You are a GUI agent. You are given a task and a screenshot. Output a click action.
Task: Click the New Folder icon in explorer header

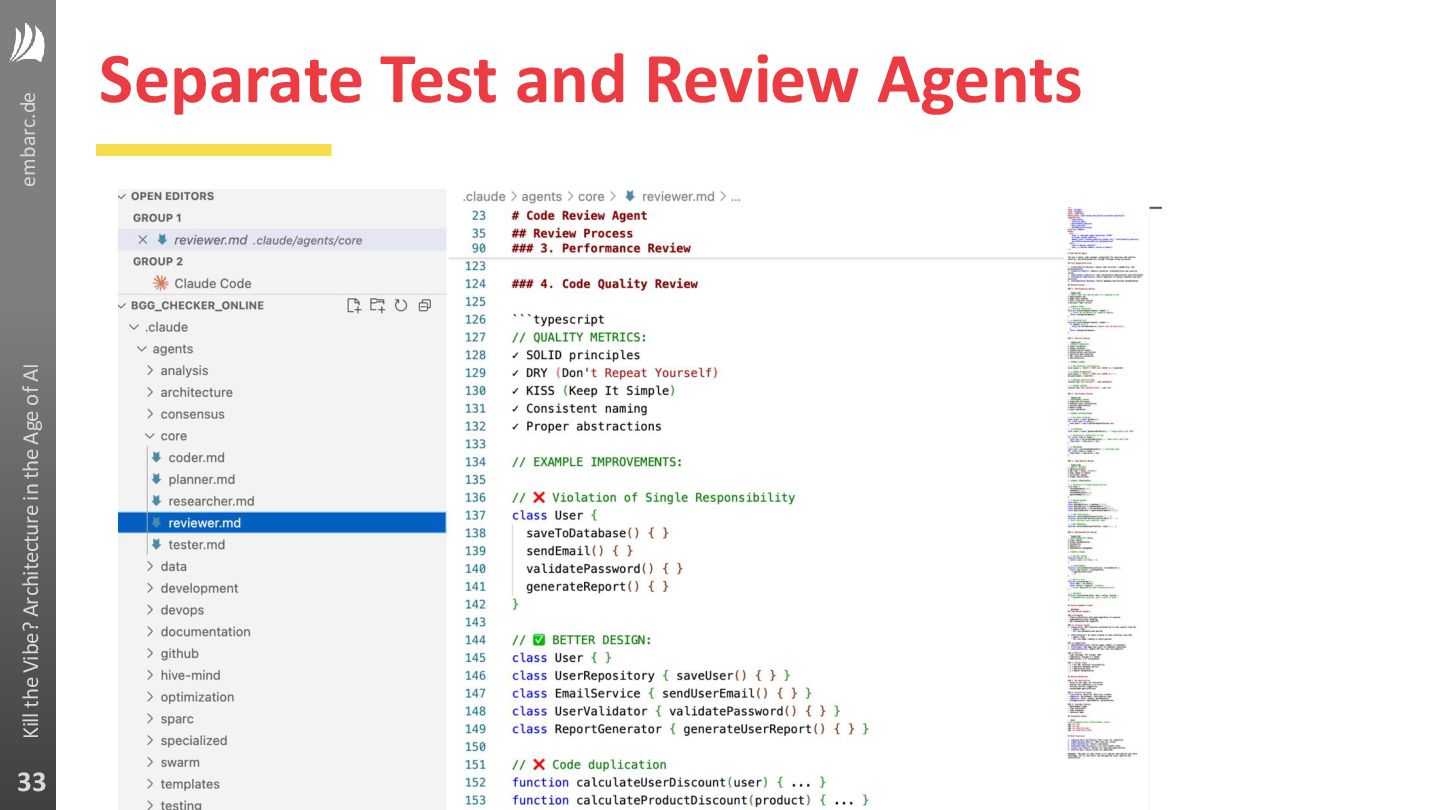(x=377, y=305)
